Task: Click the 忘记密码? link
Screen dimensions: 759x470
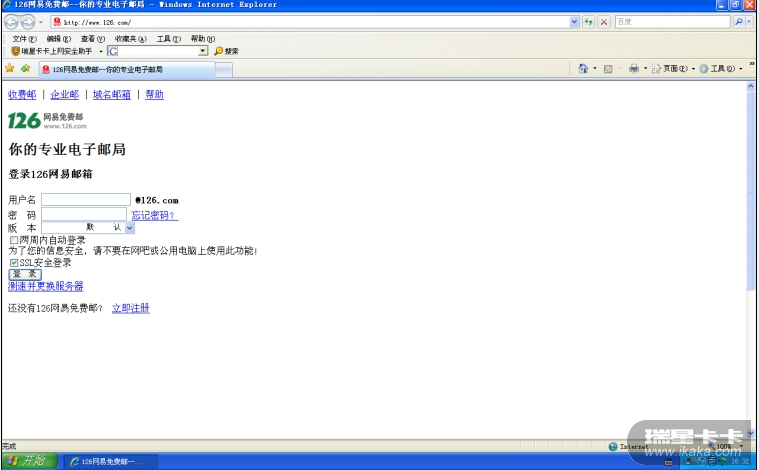Action: pos(155,215)
